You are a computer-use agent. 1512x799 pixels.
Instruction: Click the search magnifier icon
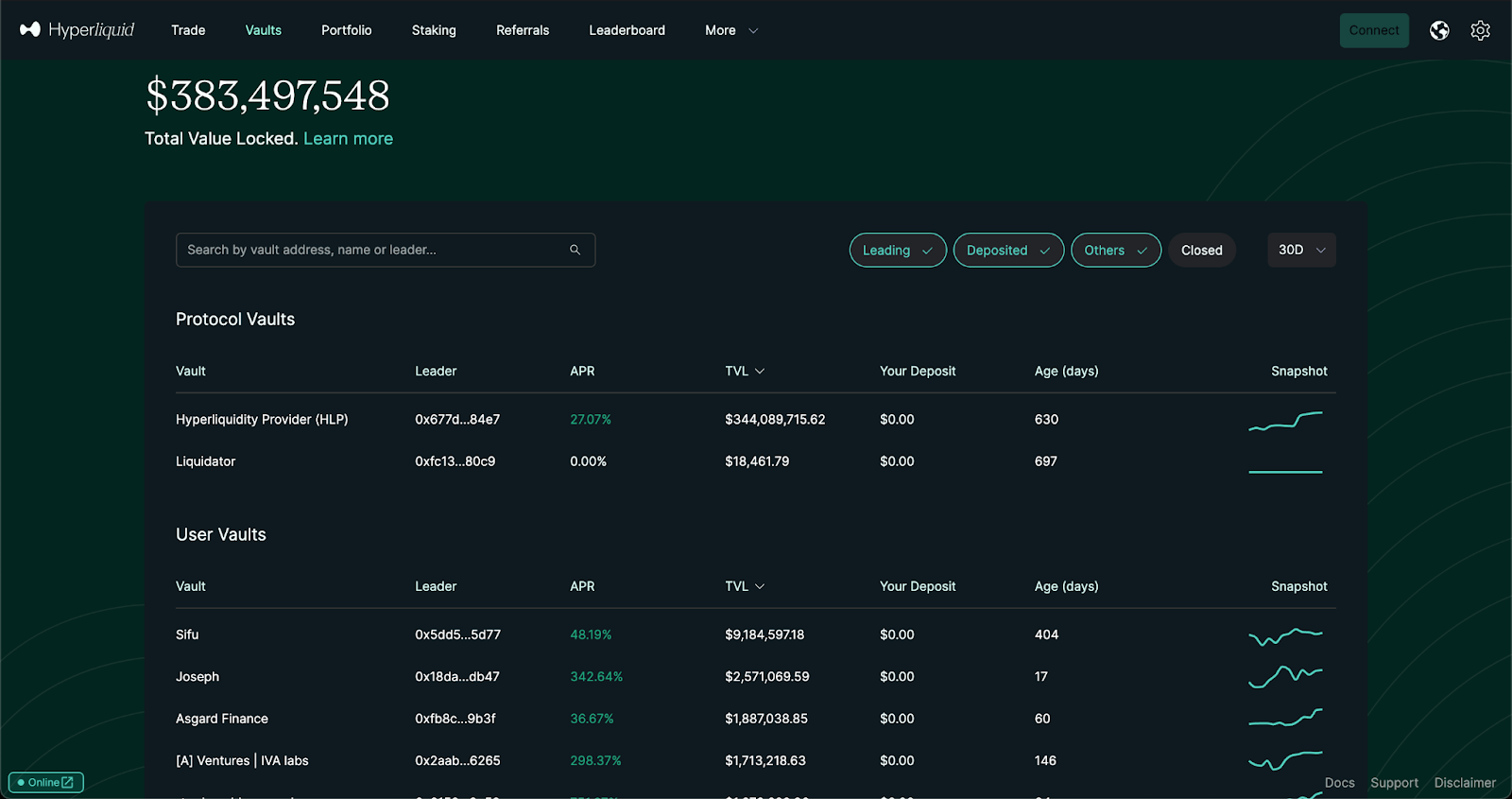pyautogui.click(x=575, y=250)
